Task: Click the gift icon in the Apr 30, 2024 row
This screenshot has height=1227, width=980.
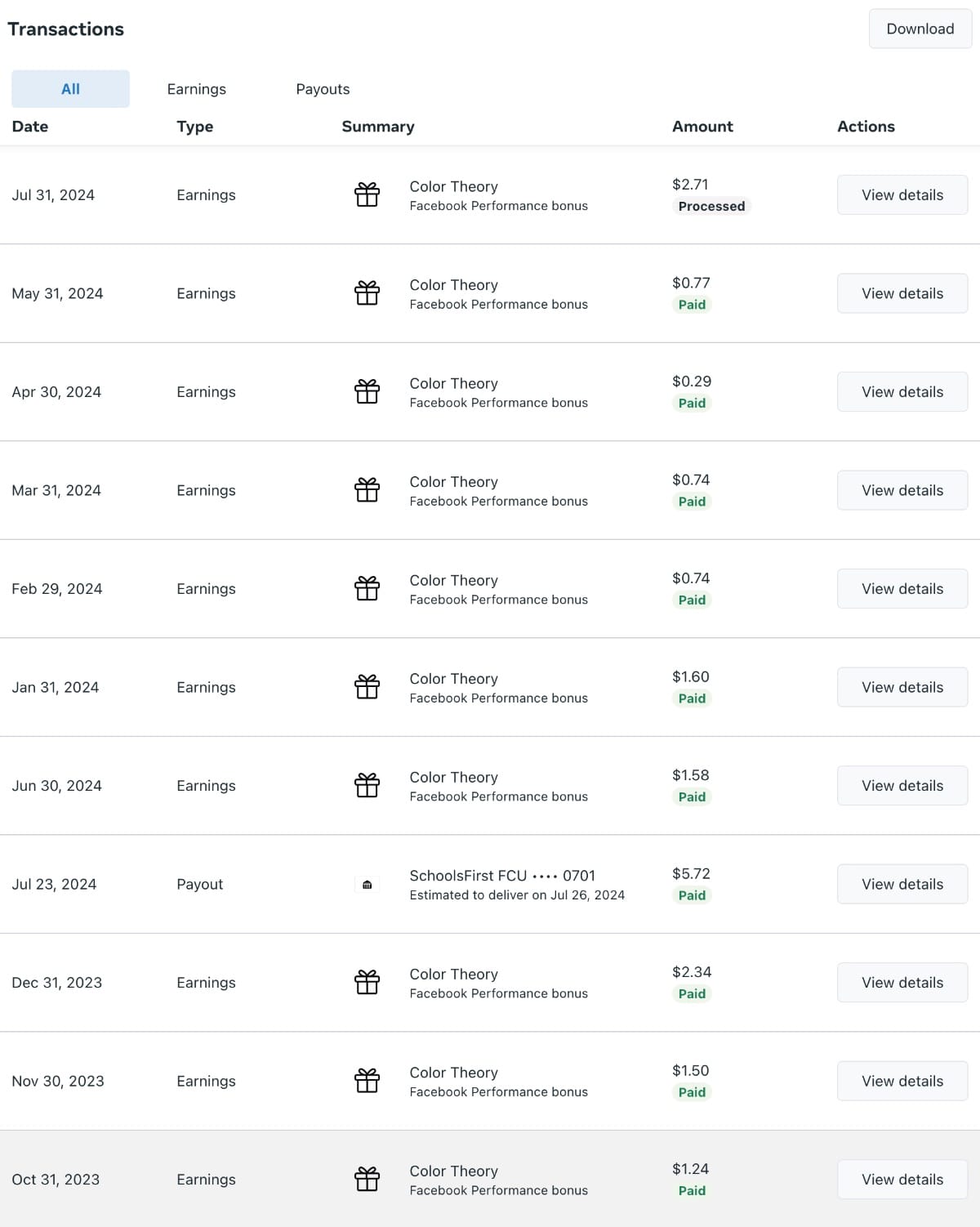Action: point(367,391)
